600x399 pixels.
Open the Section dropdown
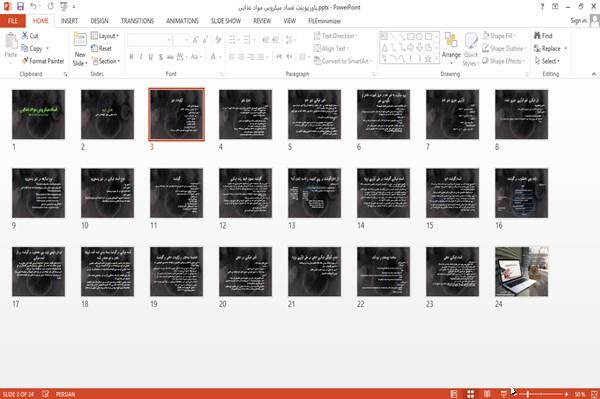coord(106,61)
